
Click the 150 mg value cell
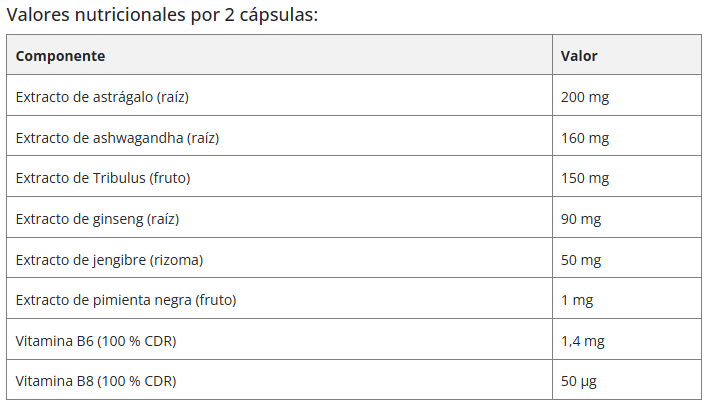627,177
